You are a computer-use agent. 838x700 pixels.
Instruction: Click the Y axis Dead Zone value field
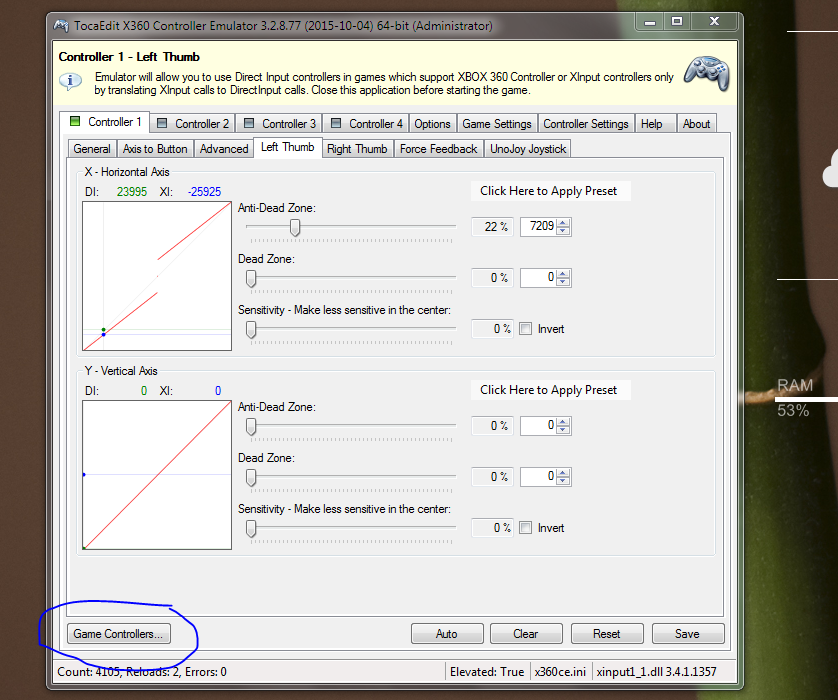click(539, 477)
